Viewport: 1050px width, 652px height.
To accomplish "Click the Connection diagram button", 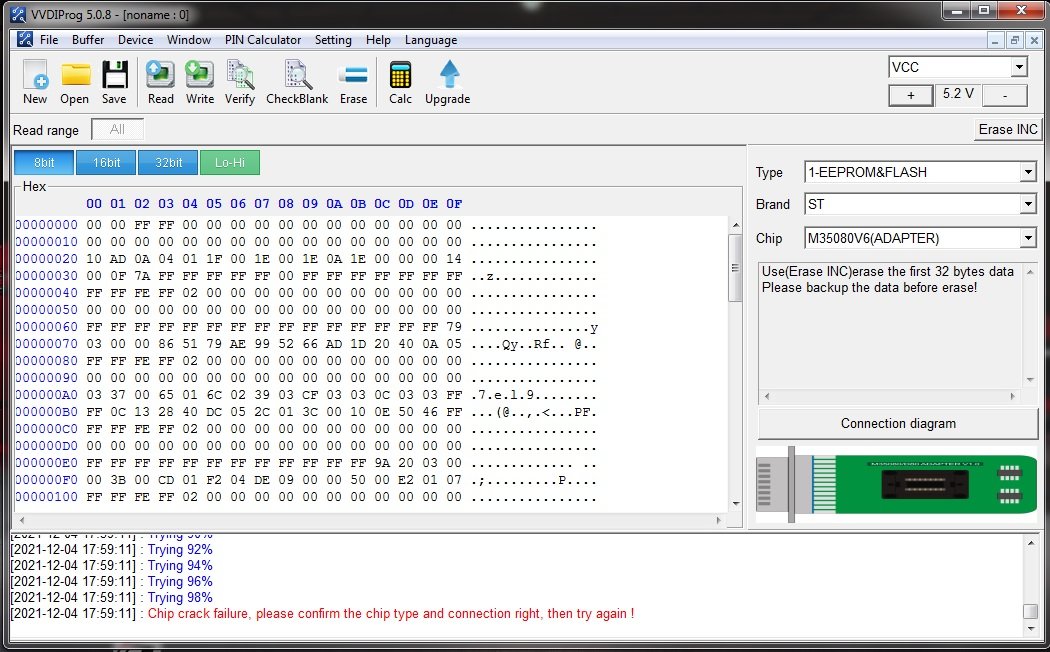I will (x=897, y=423).
